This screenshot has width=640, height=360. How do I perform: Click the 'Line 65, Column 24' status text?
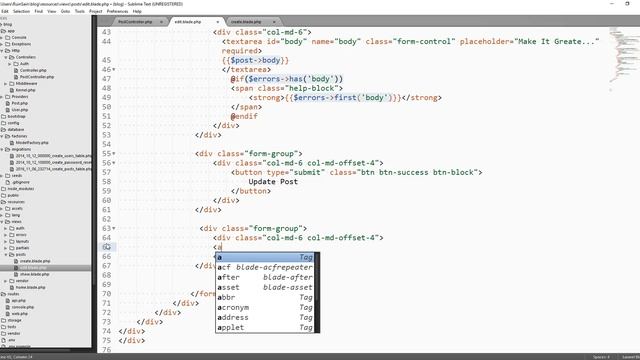tap(16, 357)
